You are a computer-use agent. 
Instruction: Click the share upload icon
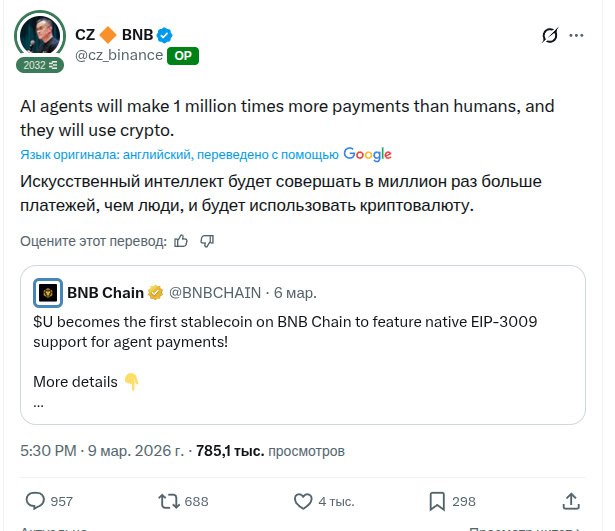click(572, 500)
